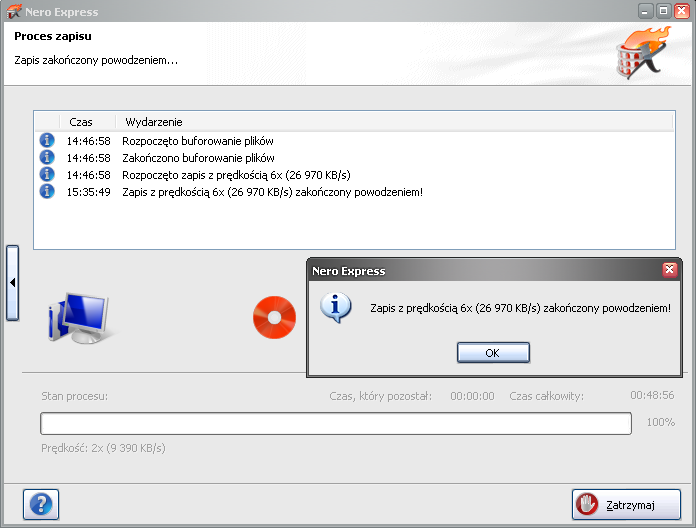
Task: Select the log entry 'Zapis z prędkością 6x... zakończony powodzeniem!'
Action: coord(272,192)
